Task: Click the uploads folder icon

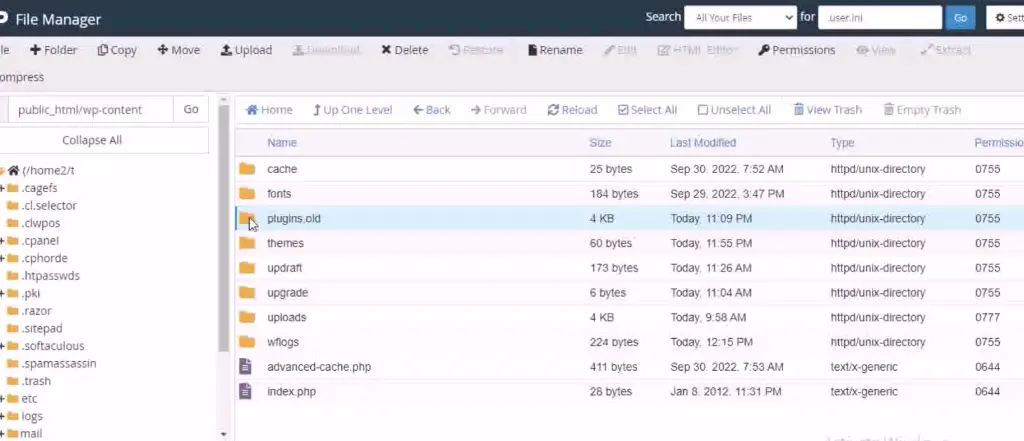Action: pyautogui.click(x=247, y=318)
